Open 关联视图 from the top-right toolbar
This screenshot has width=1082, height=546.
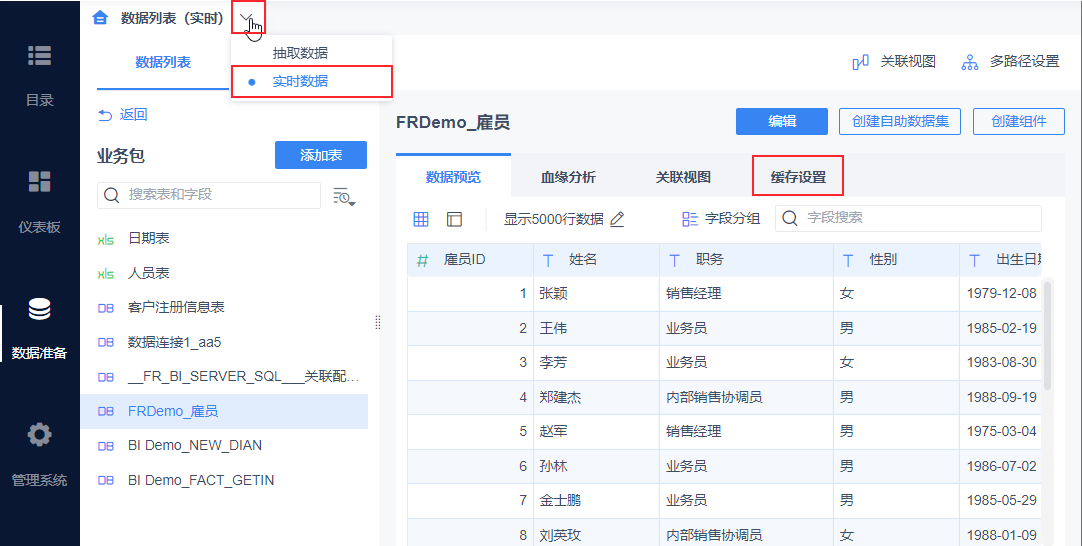tap(894, 62)
